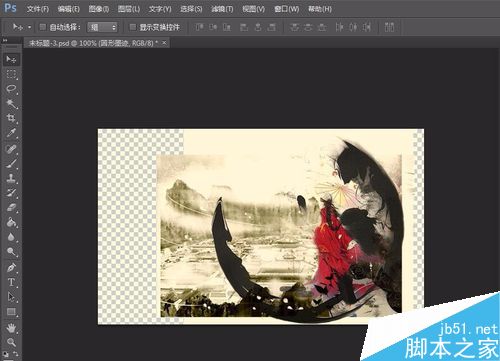The height and width of the screenshot is (361, 500).
Task: Click Align Vertical Centers in options bar
Action: [213, 27]
